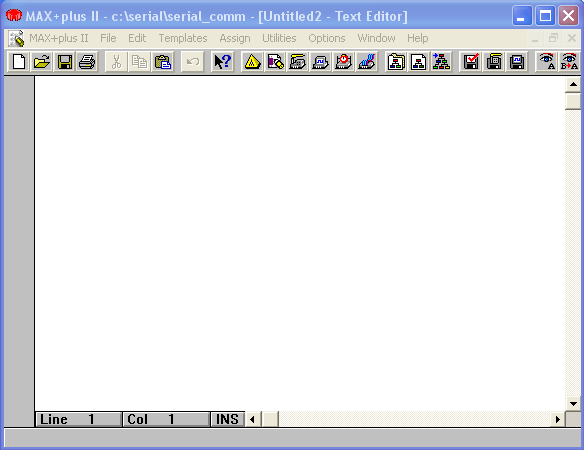
Task: Click the vertical scrollbar down arrow
Action: coord(573,403)
